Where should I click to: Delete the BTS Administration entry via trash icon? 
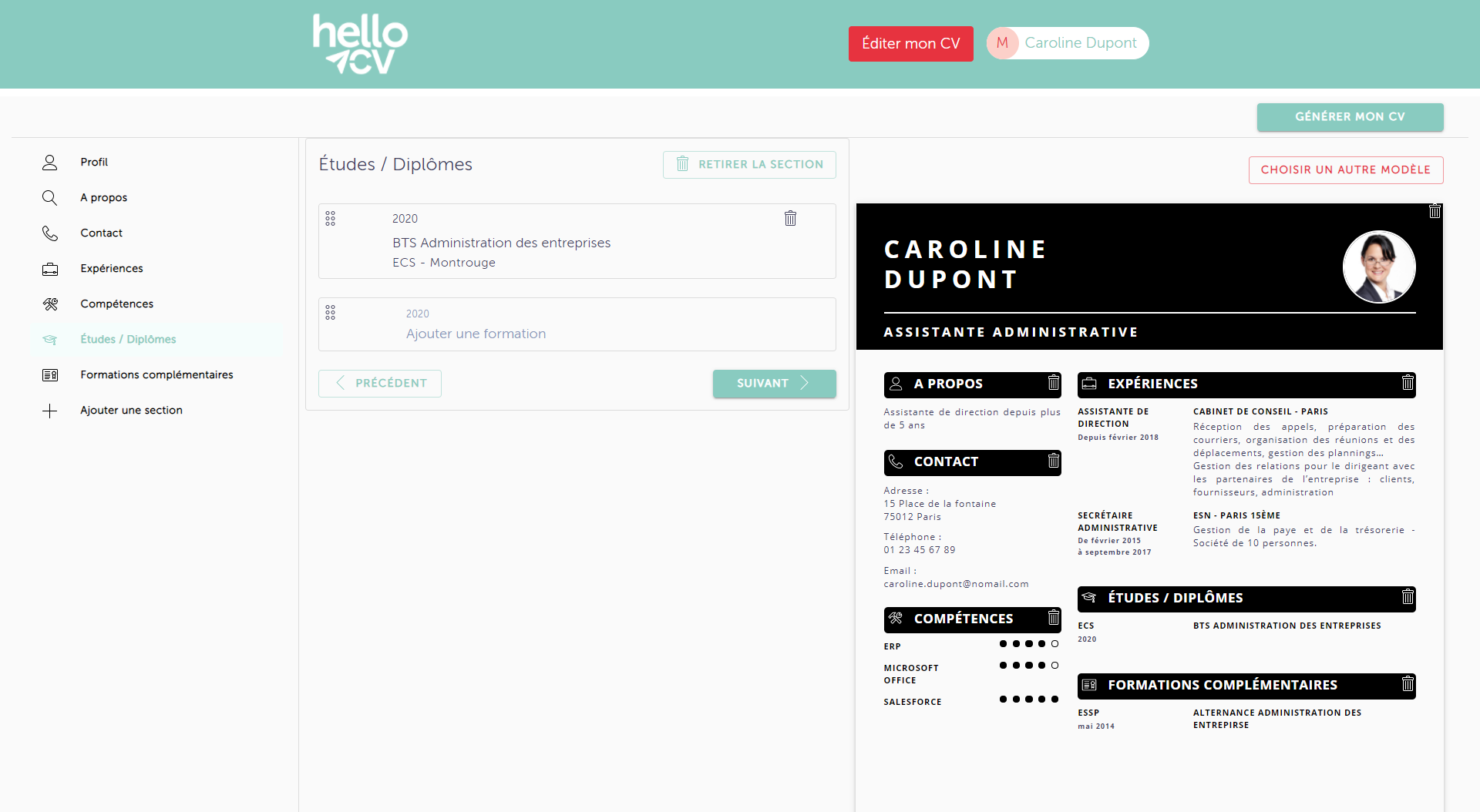790,218
